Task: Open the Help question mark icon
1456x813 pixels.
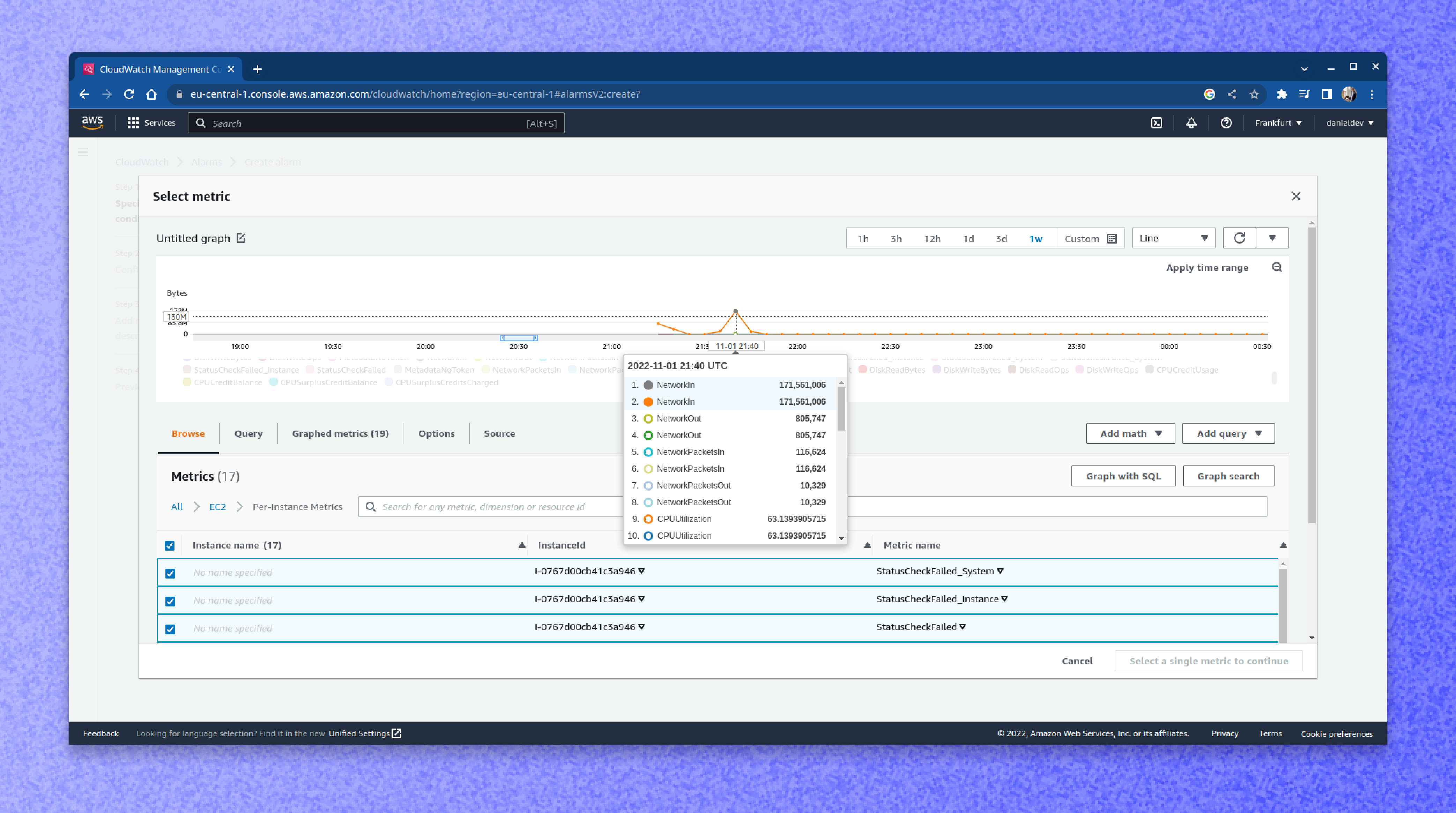Action: 1226,122
